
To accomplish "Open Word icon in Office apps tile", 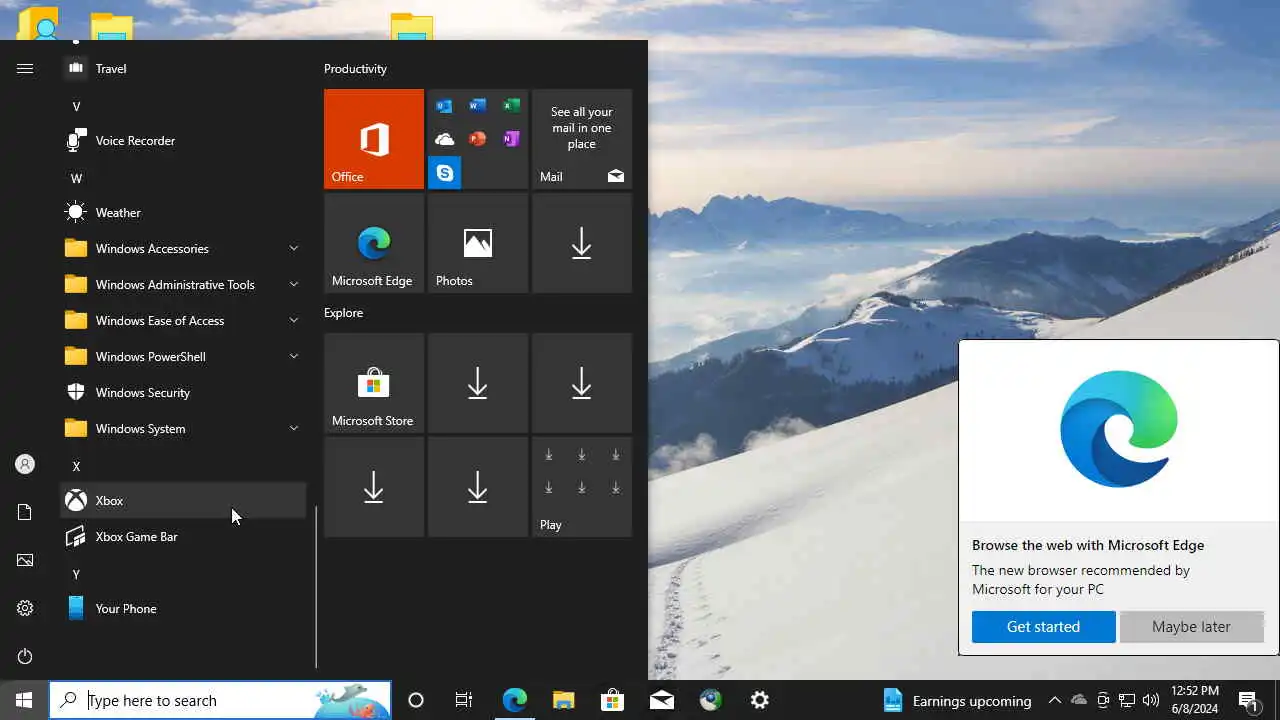I will [478, 106].
